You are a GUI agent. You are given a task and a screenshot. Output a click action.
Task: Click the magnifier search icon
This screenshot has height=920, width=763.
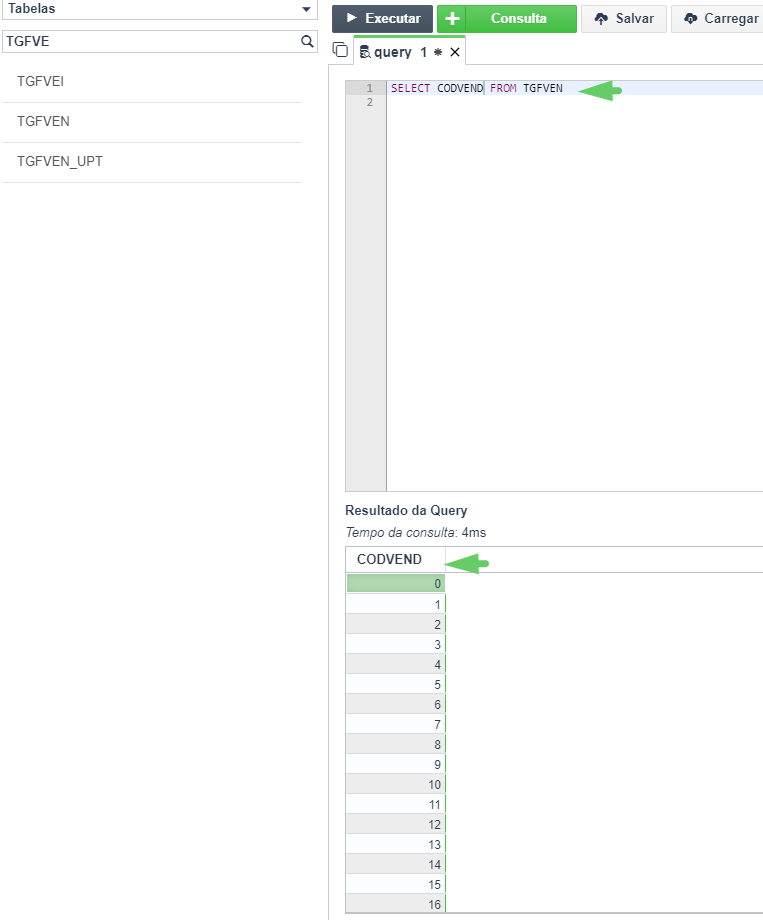(307, 42)
